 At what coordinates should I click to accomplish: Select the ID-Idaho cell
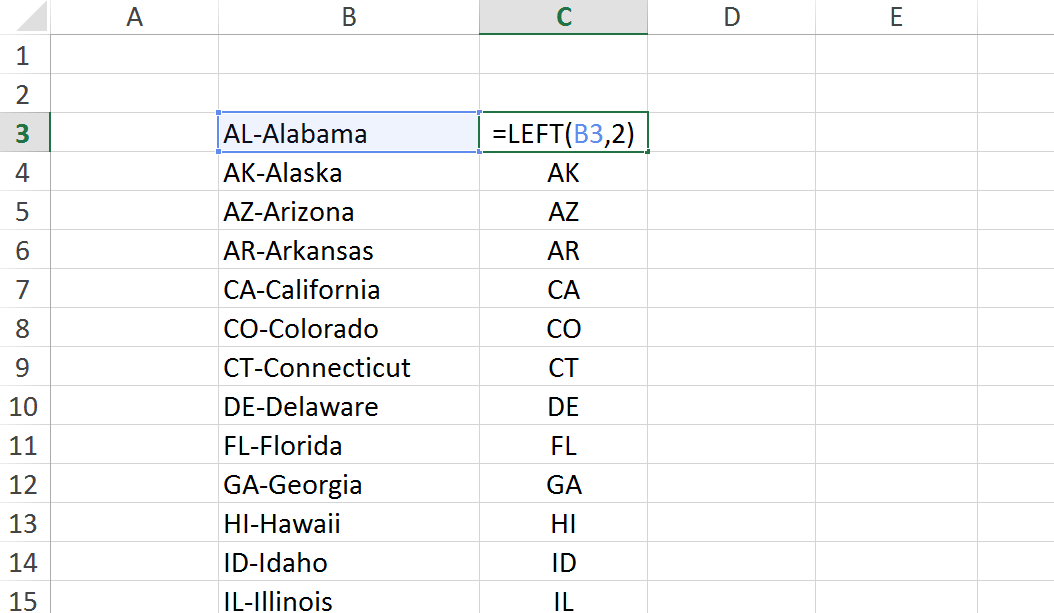click(348, 563)
